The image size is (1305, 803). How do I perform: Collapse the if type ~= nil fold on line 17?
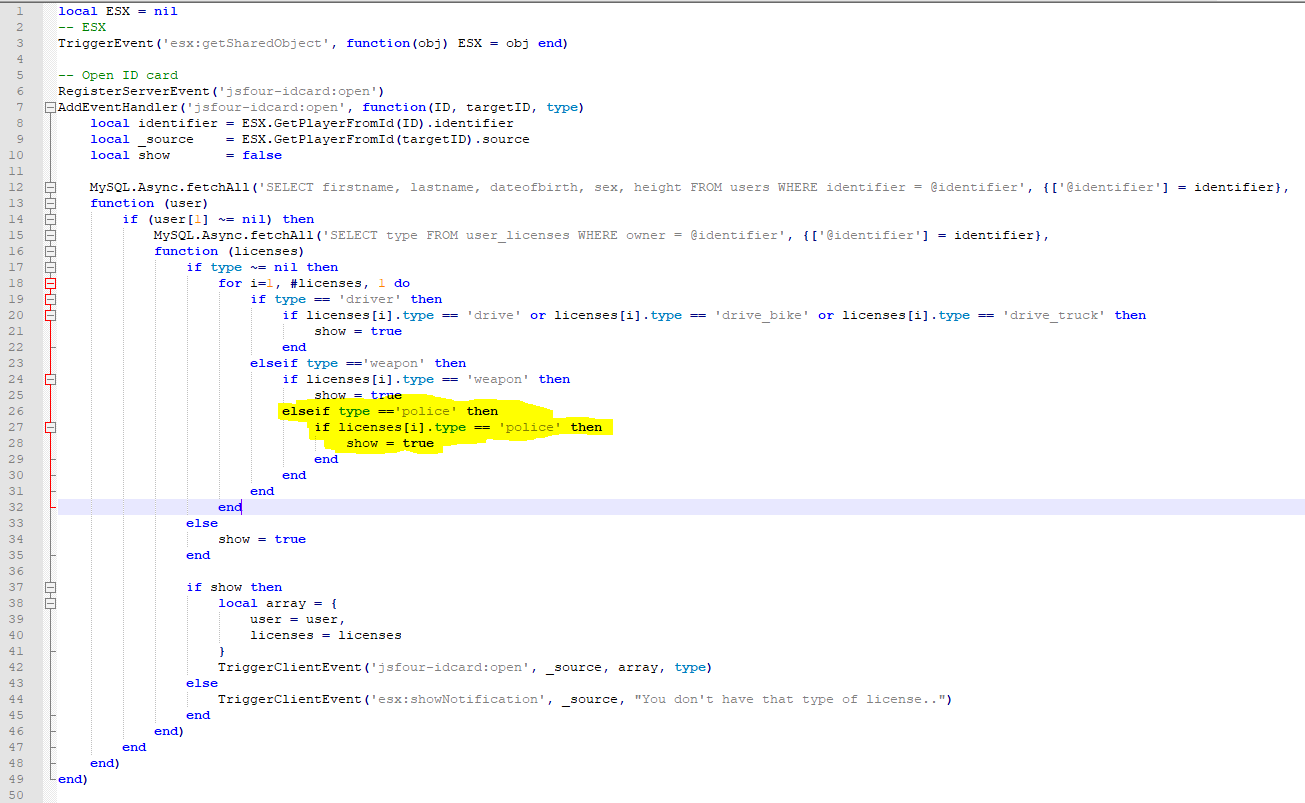[50, 267]
